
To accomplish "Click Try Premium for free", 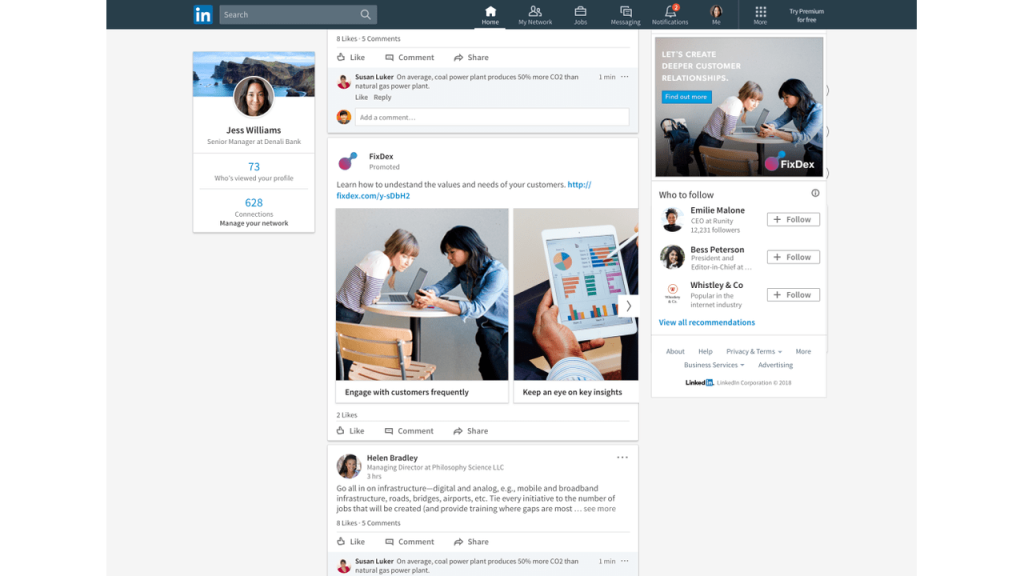I will (807, 15).
